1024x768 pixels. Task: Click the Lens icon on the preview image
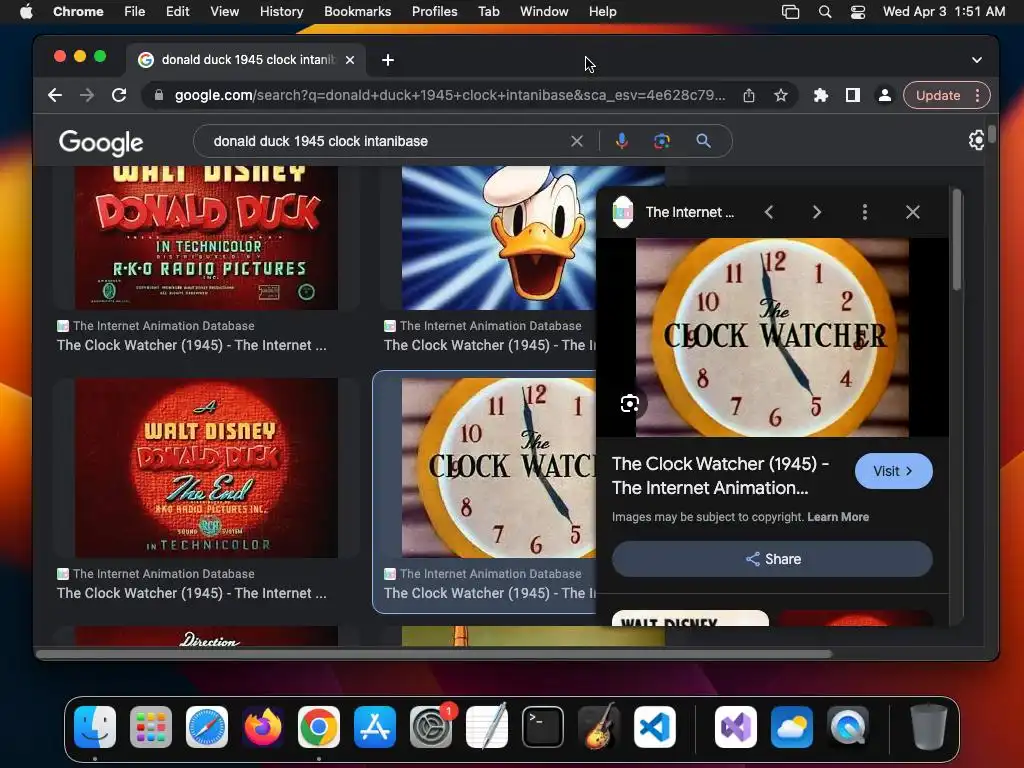(630, 404)
